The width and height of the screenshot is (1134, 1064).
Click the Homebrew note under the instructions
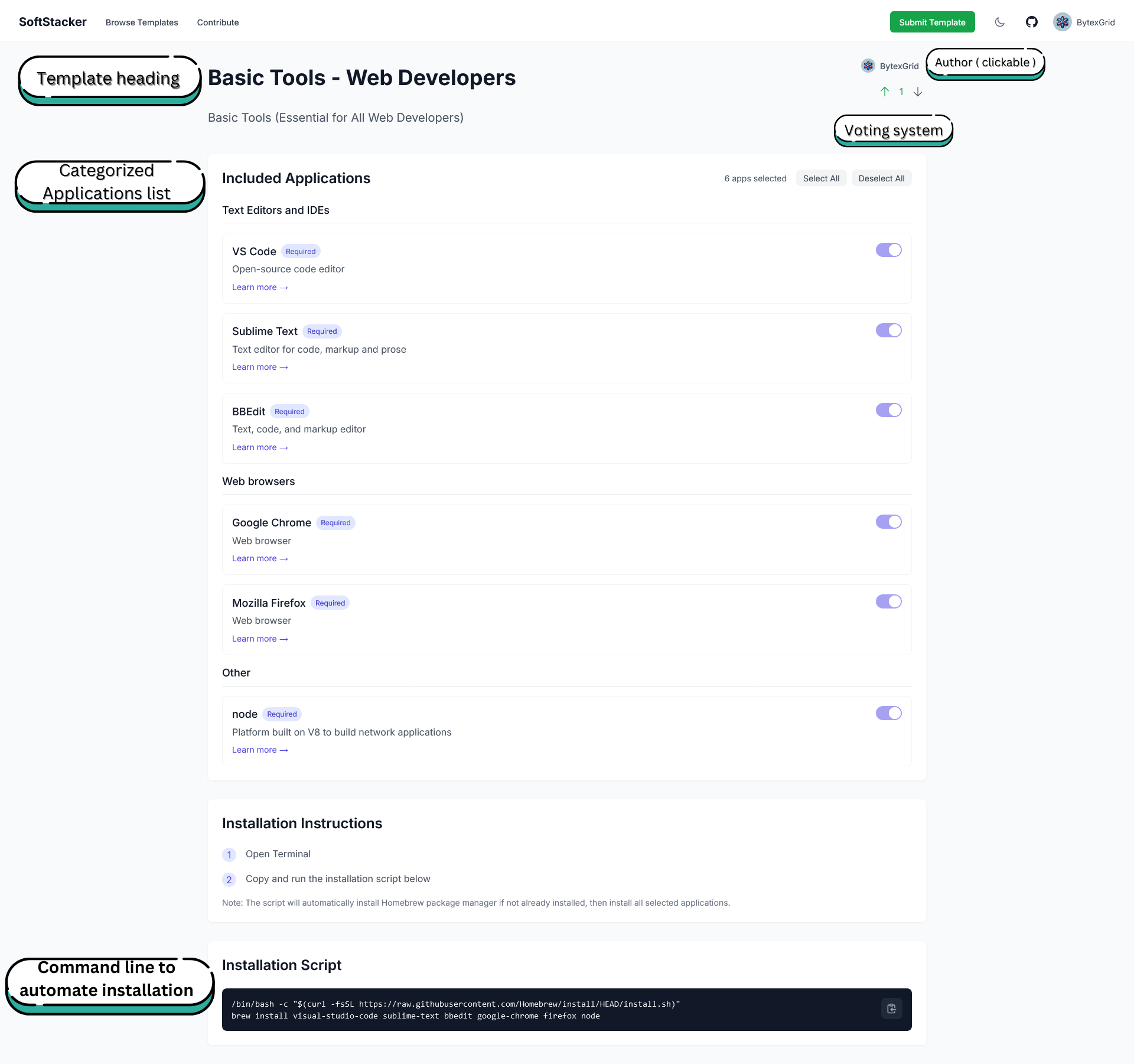point(476,903)
